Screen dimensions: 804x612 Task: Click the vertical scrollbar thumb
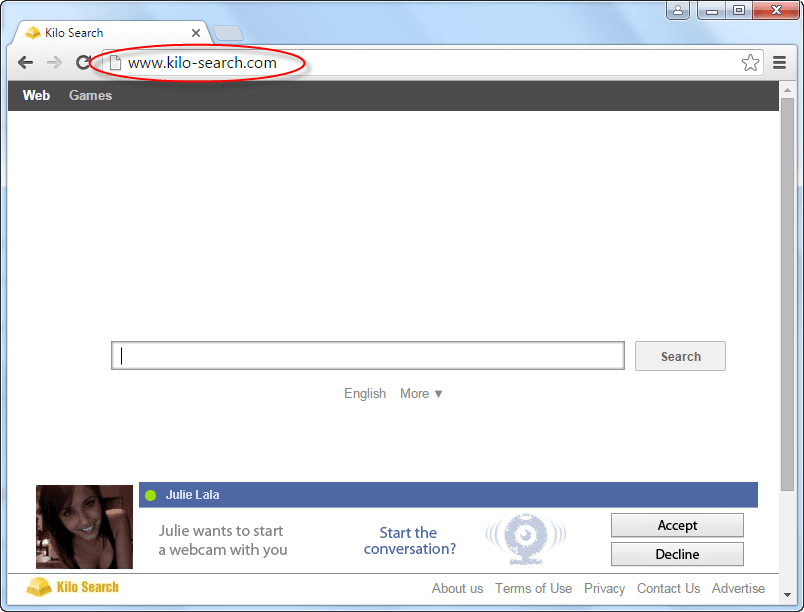coord(787,295)
